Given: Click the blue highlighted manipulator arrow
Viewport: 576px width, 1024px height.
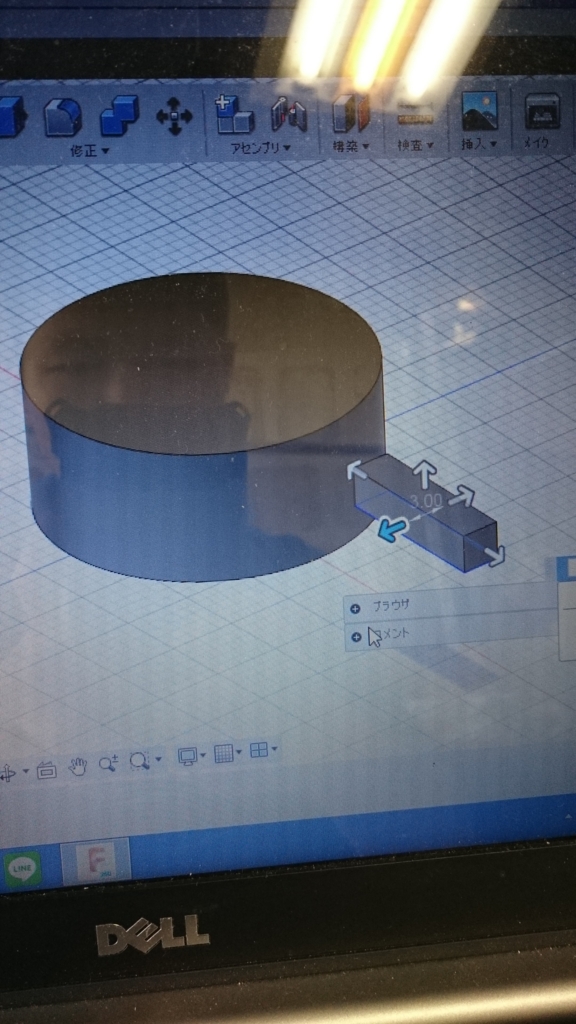Looking at the screenshot, I should [395, 528].
